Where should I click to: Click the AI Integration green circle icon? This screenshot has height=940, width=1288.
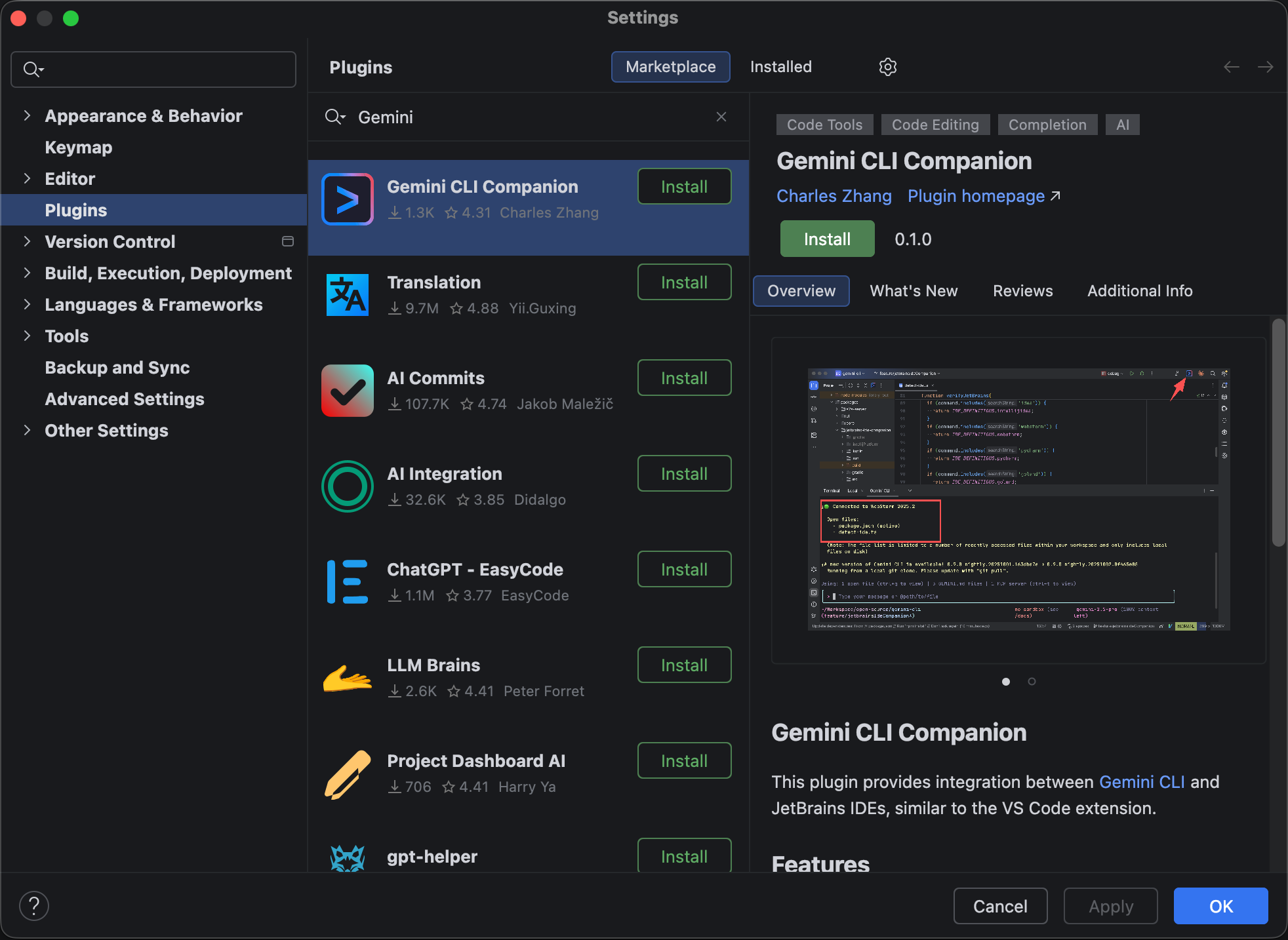(x=348, y=486)
